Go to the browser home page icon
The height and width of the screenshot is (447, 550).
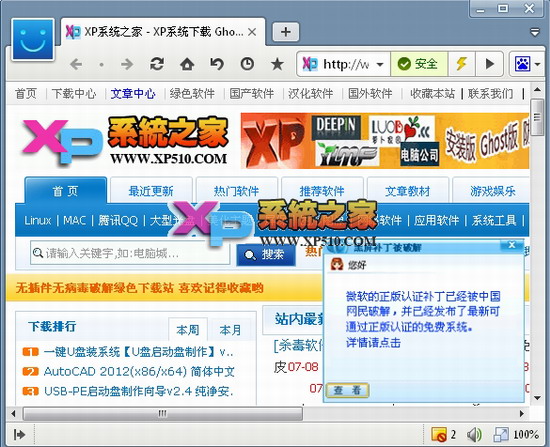(187, 64)
